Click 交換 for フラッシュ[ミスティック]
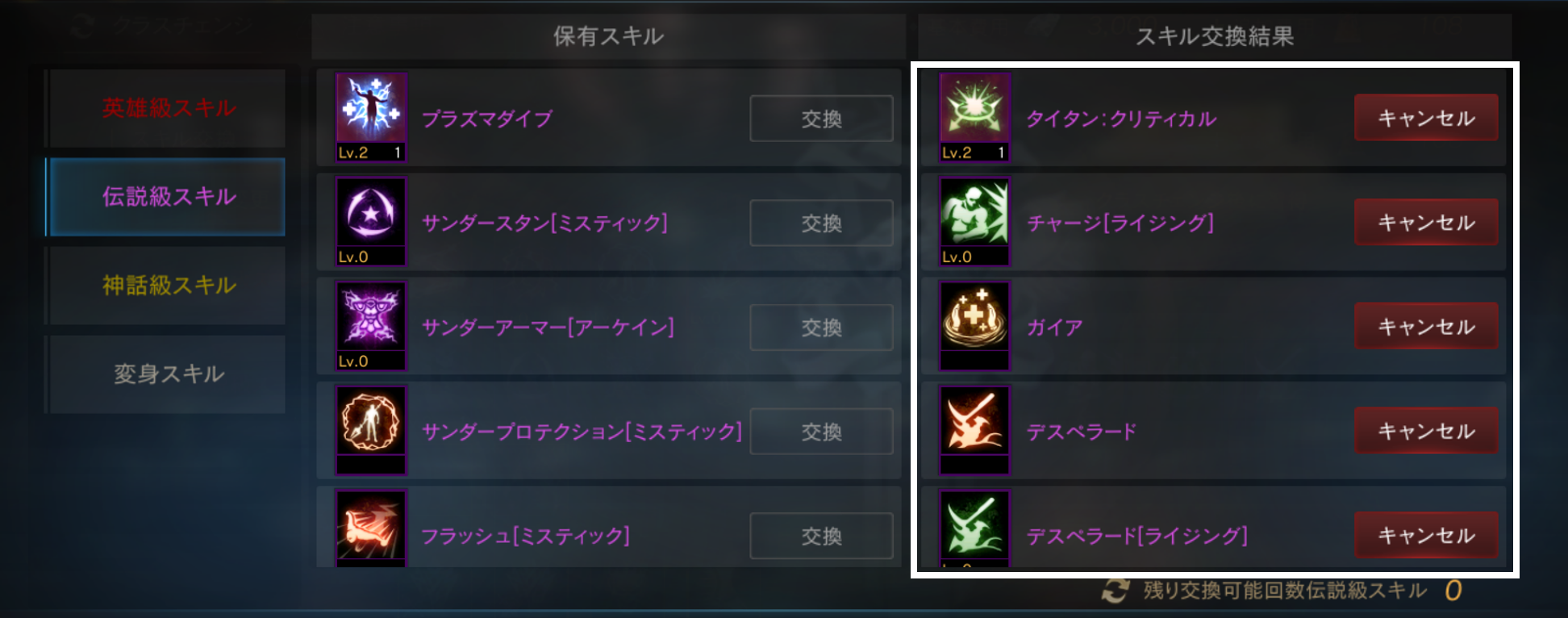 (x=821, y=536)
